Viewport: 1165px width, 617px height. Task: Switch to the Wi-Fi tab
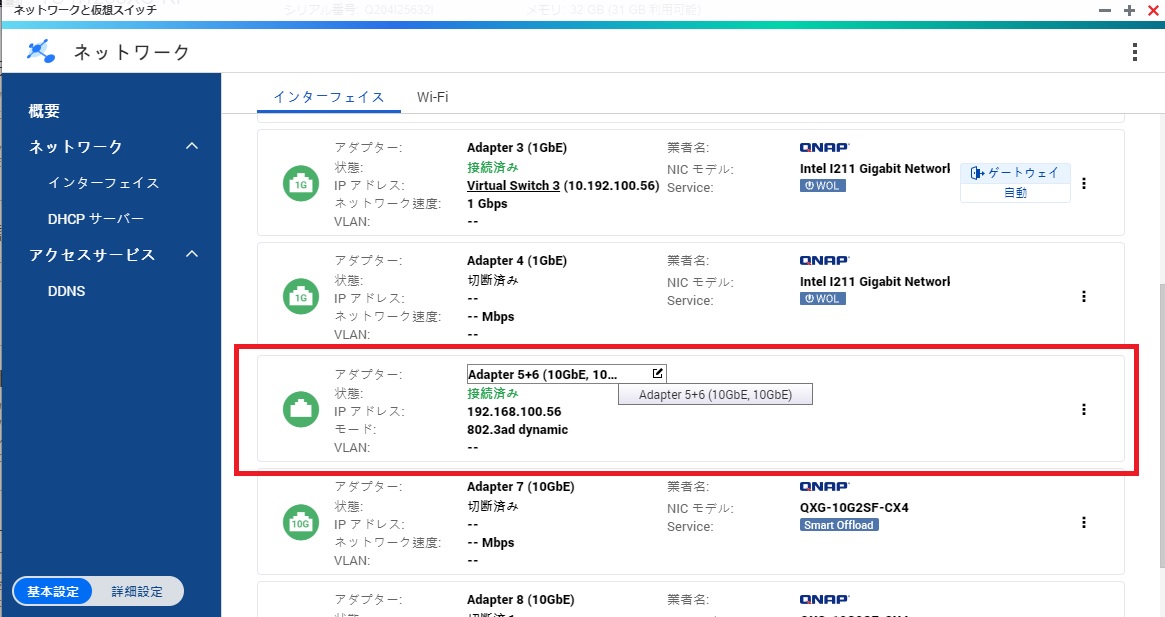(432, 97)
